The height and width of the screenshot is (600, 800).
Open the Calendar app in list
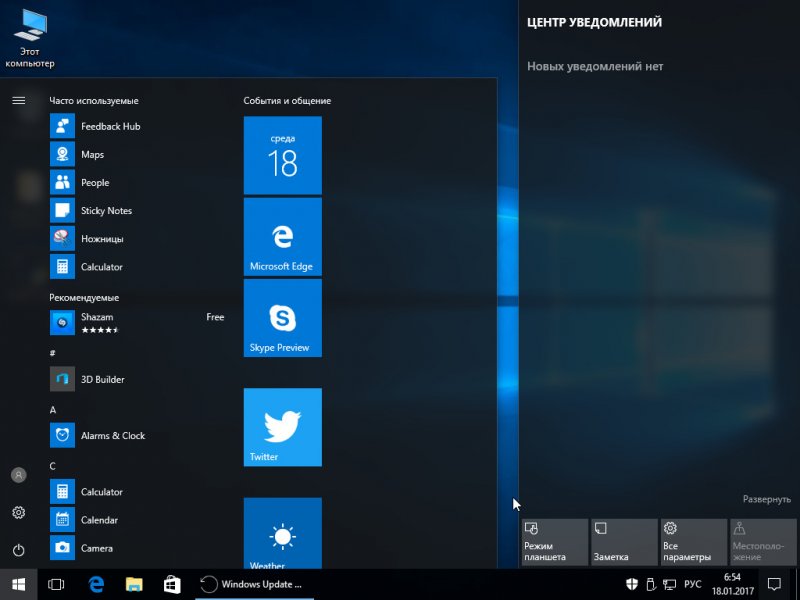(136, 520)
